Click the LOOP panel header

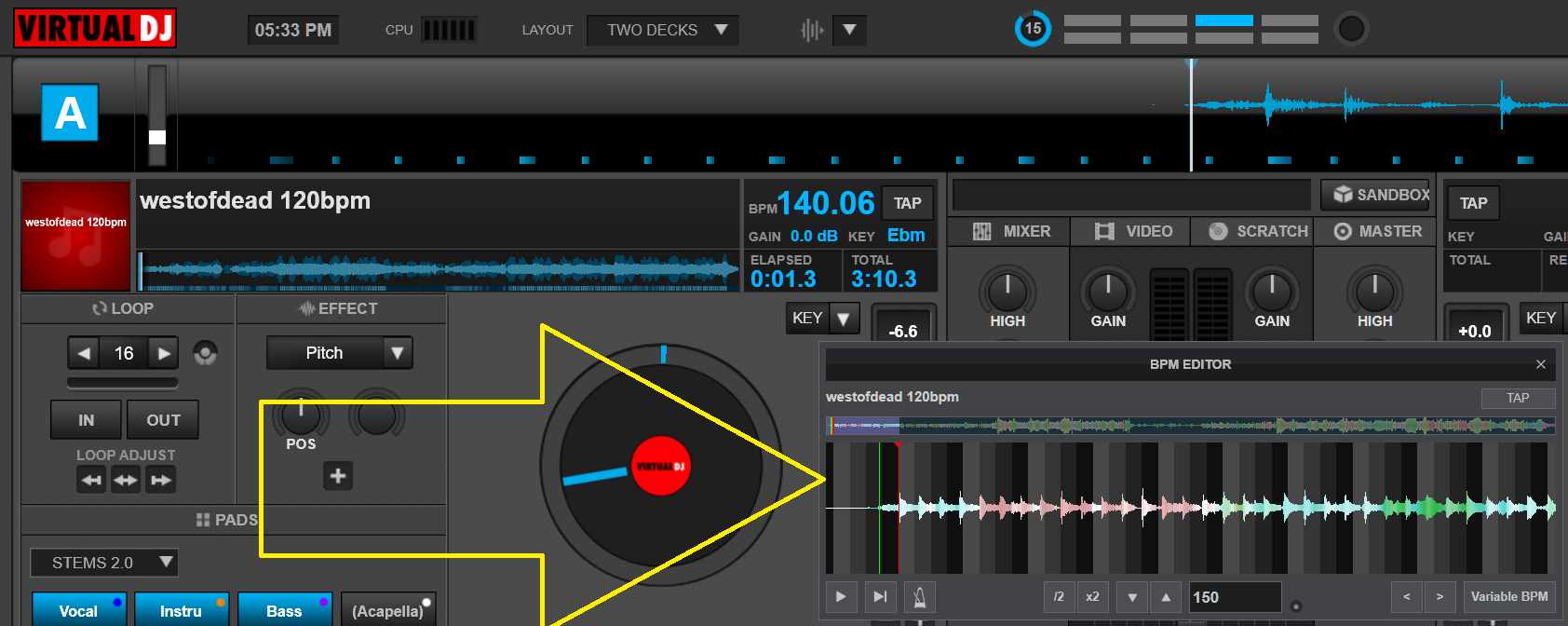pyautogui.click(x=128, y=308)
